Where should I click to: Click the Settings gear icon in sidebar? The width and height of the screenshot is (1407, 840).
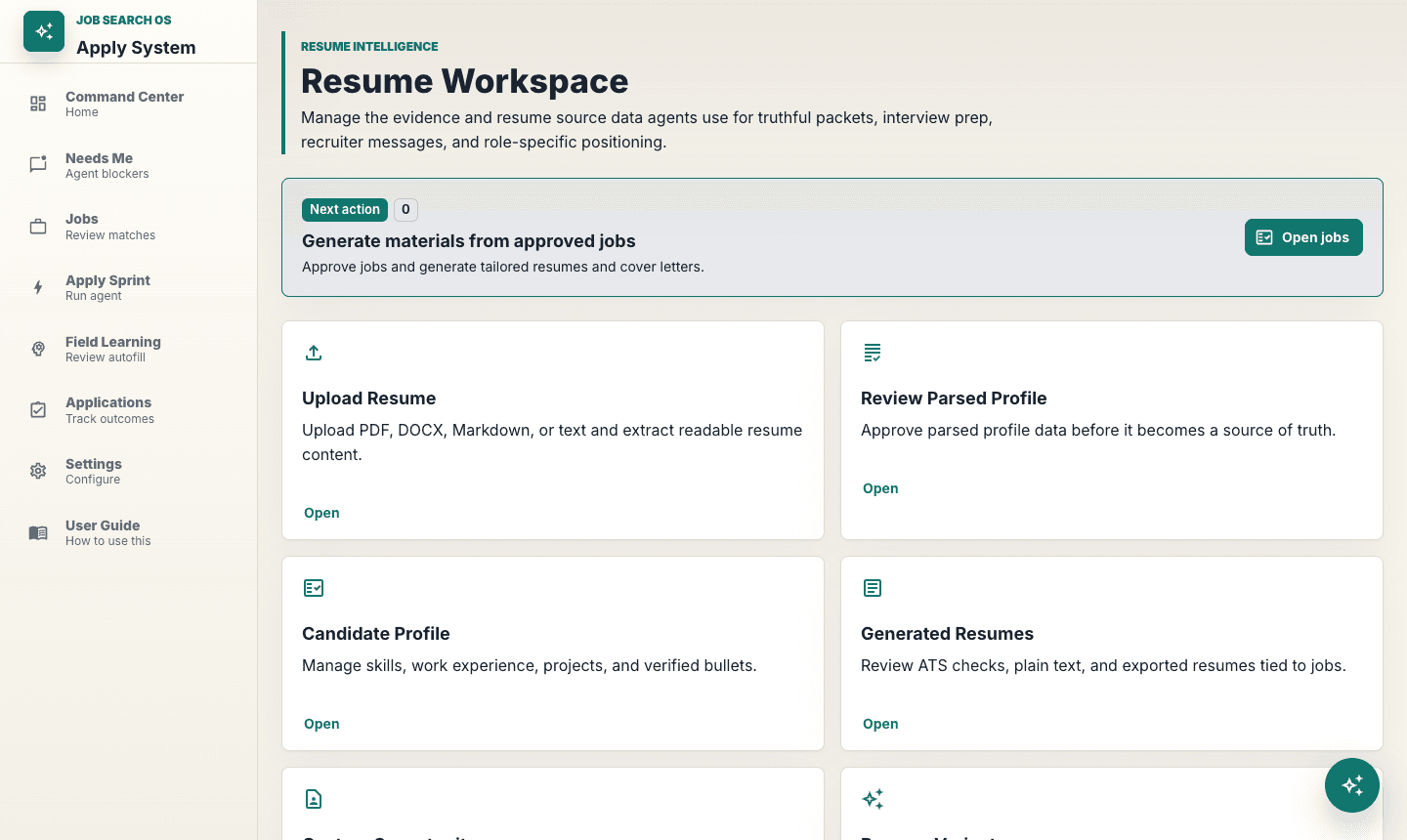(38, 471)
